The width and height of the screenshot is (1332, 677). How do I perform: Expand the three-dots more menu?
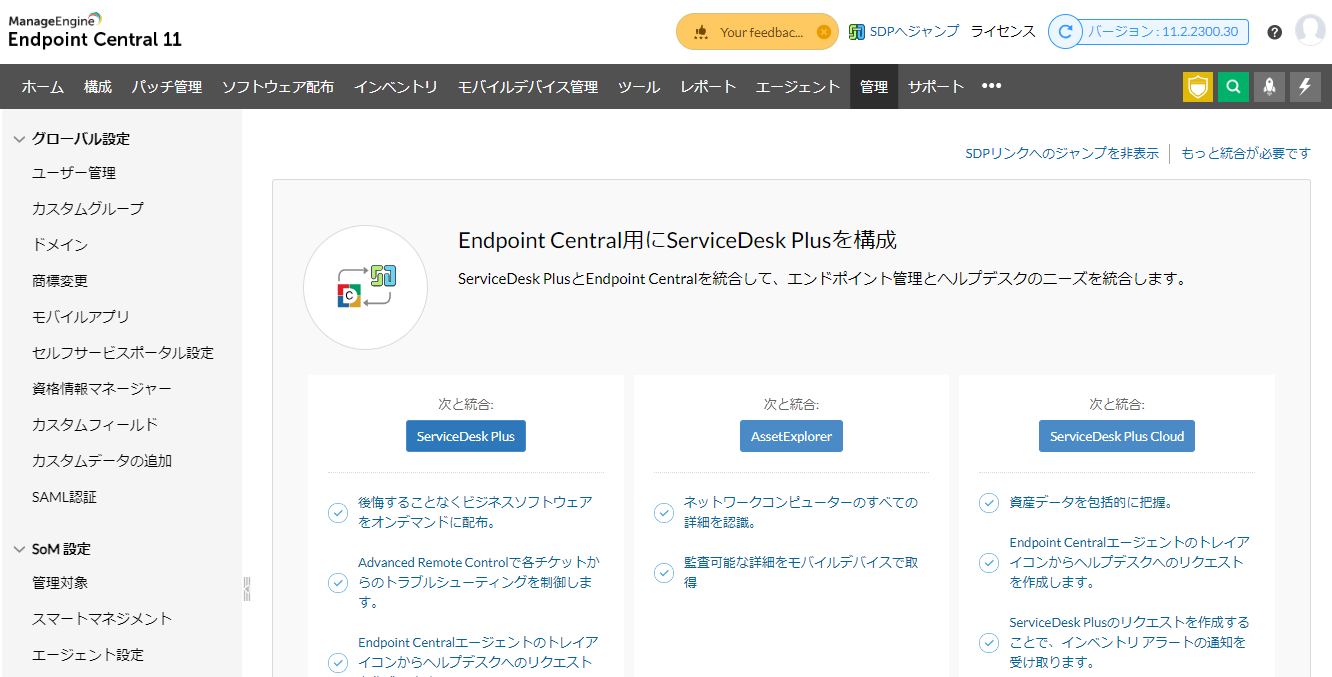pyautogui.click(x=991, y=86)
